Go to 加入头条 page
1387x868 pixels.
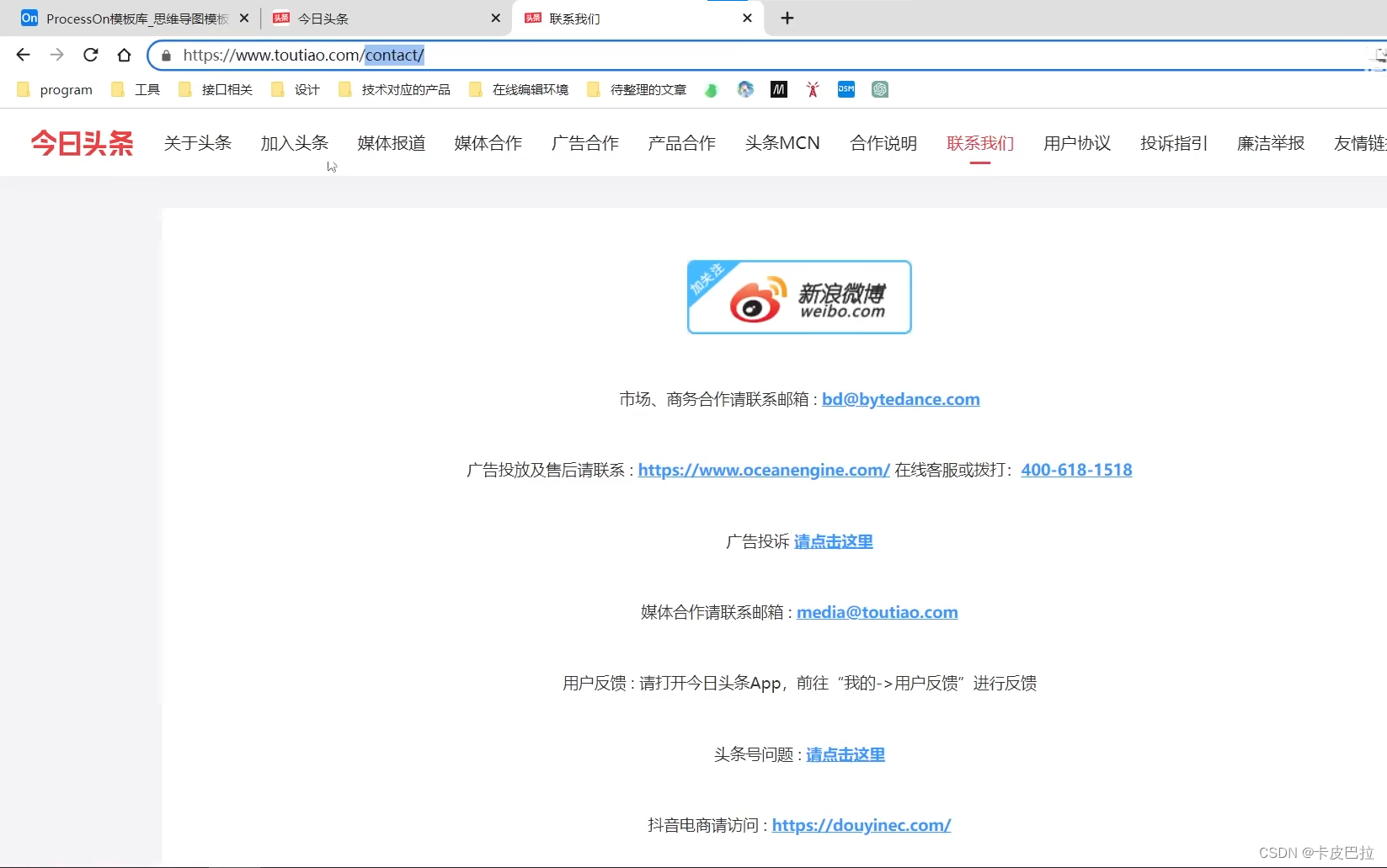(x=295, y=143)
